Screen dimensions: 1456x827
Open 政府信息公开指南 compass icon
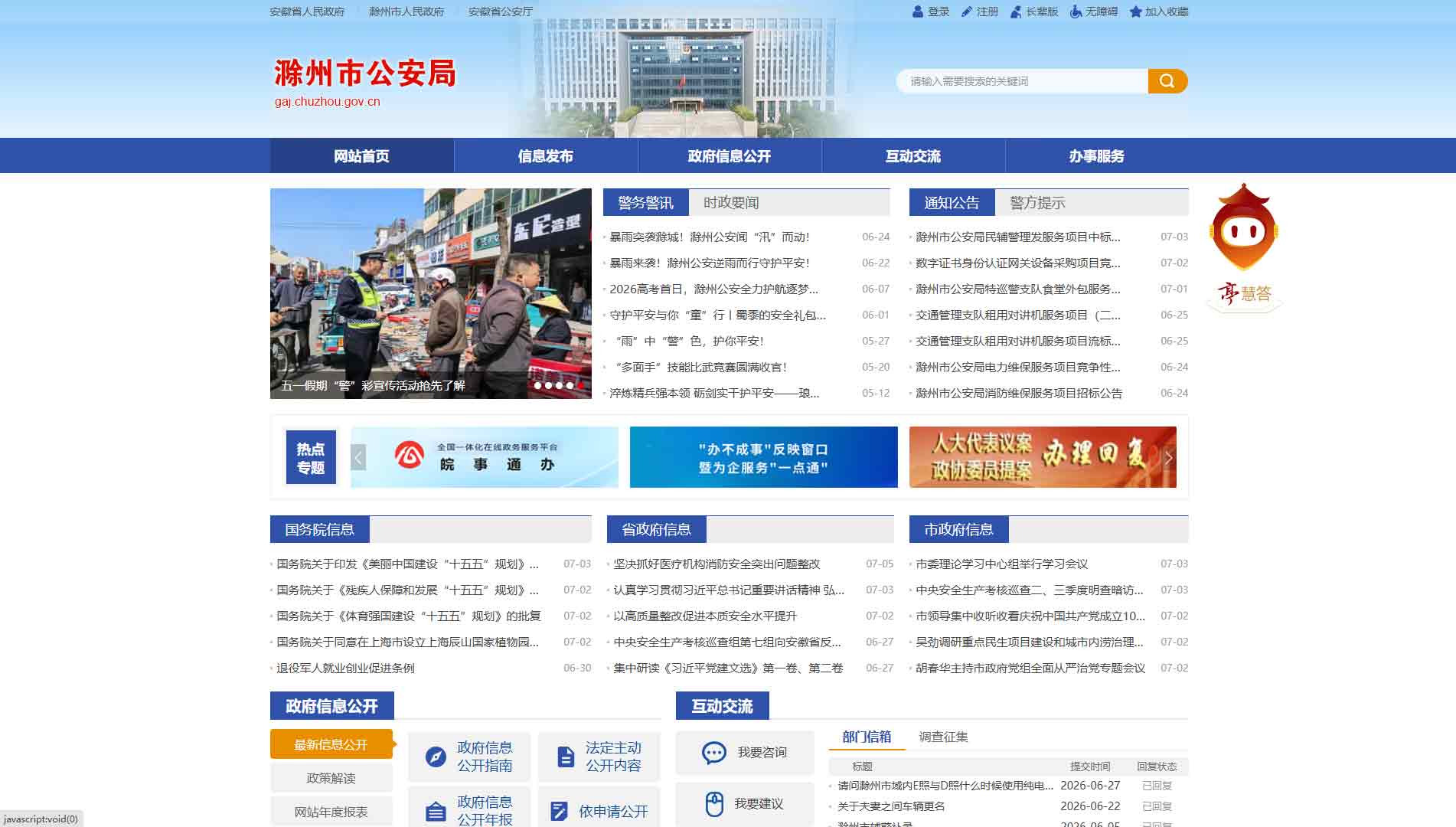pyautogui.click(x=436, y=757)
